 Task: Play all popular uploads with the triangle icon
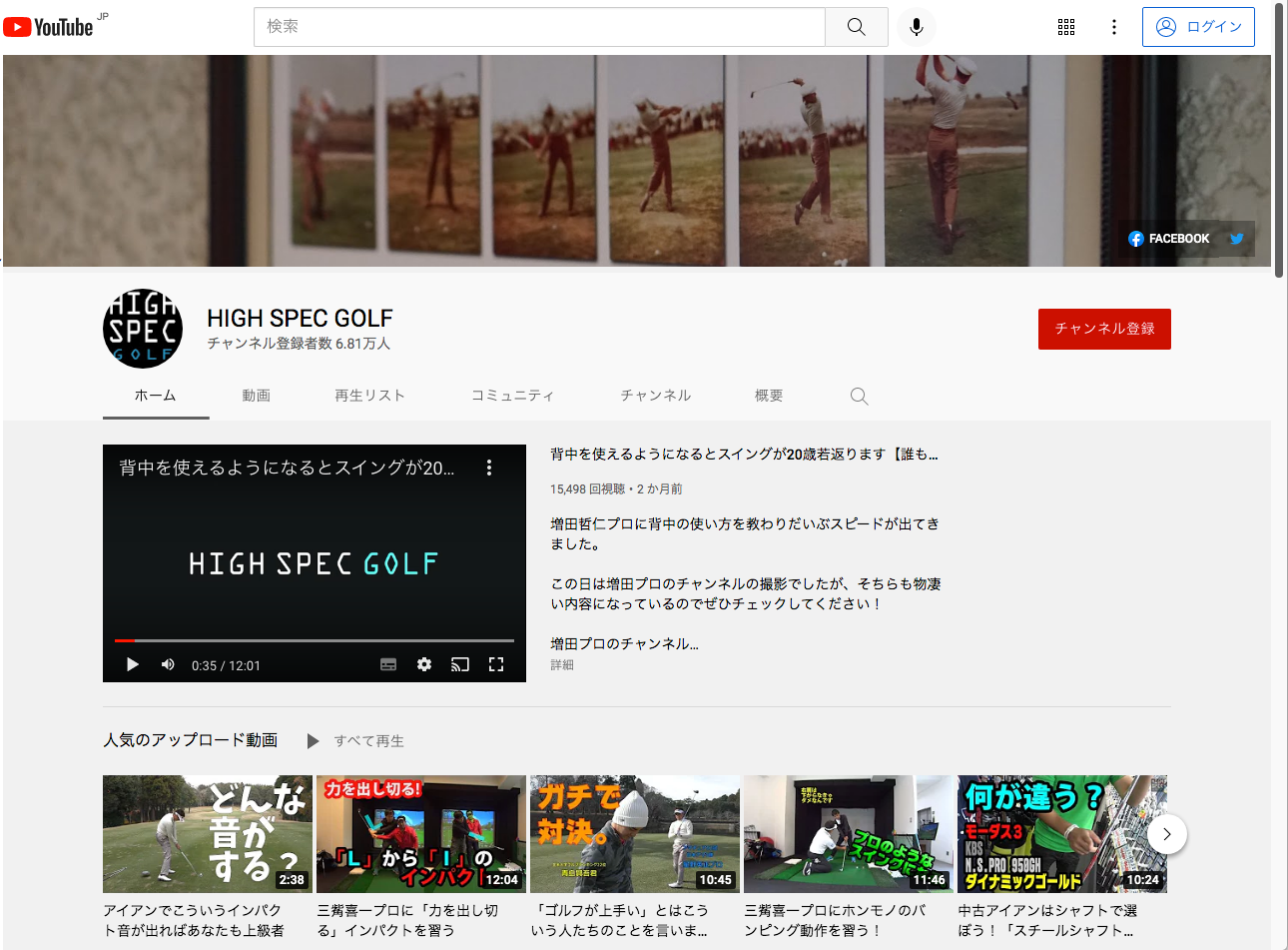tap(313, 741)
